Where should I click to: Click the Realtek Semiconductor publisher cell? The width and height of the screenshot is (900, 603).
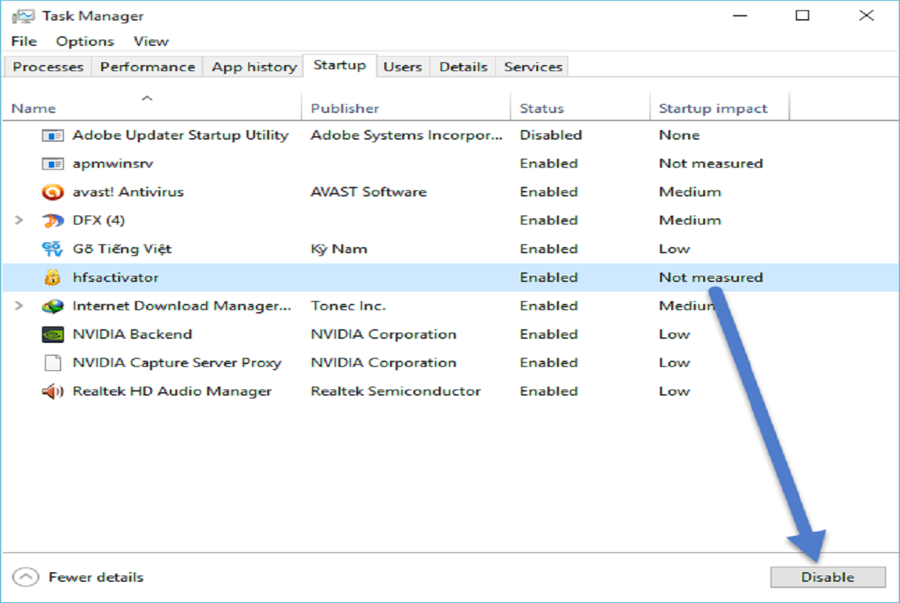click(x=395, y=391)
